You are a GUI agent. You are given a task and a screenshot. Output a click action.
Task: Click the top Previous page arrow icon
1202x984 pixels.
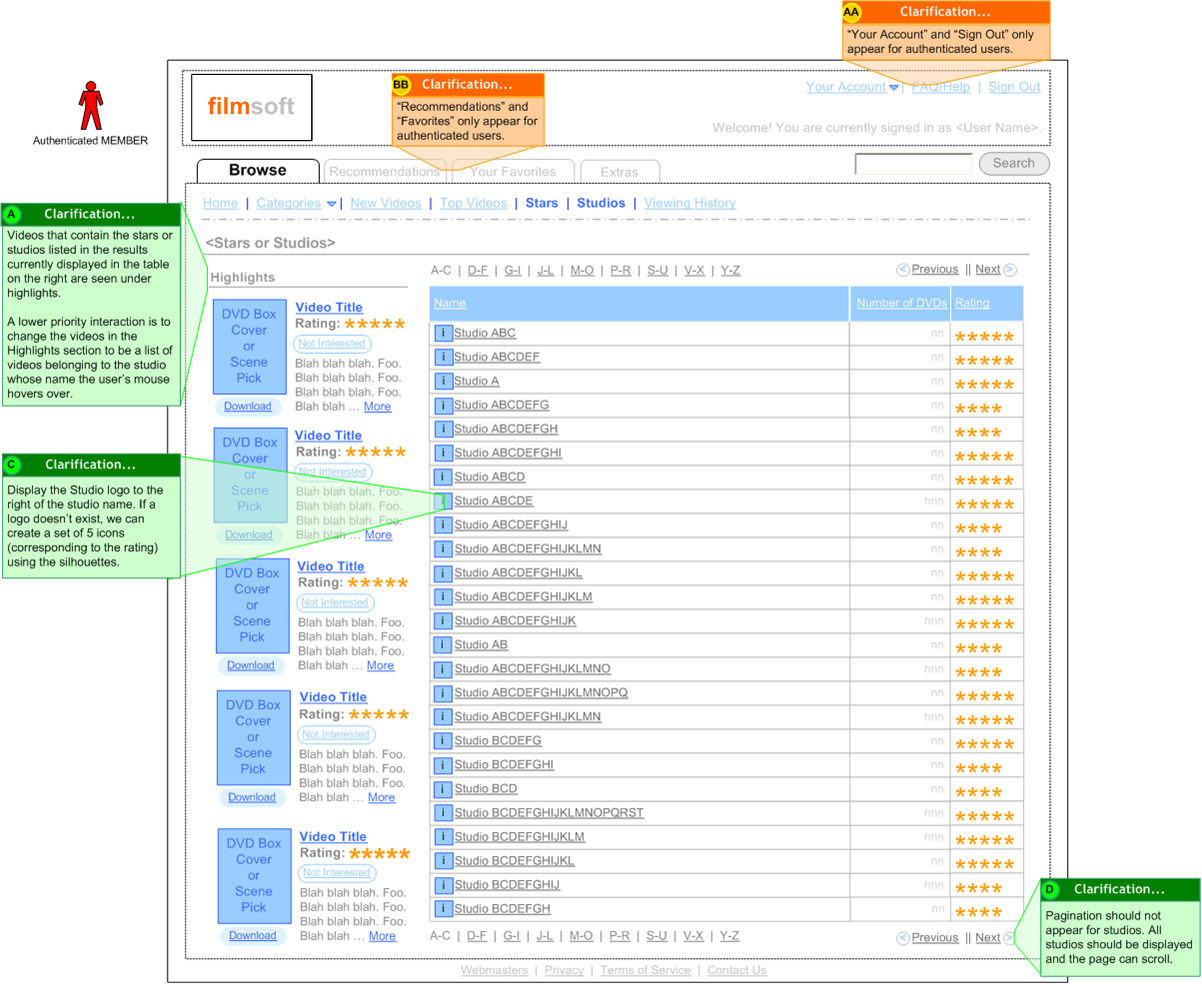(x=903, y=270)
